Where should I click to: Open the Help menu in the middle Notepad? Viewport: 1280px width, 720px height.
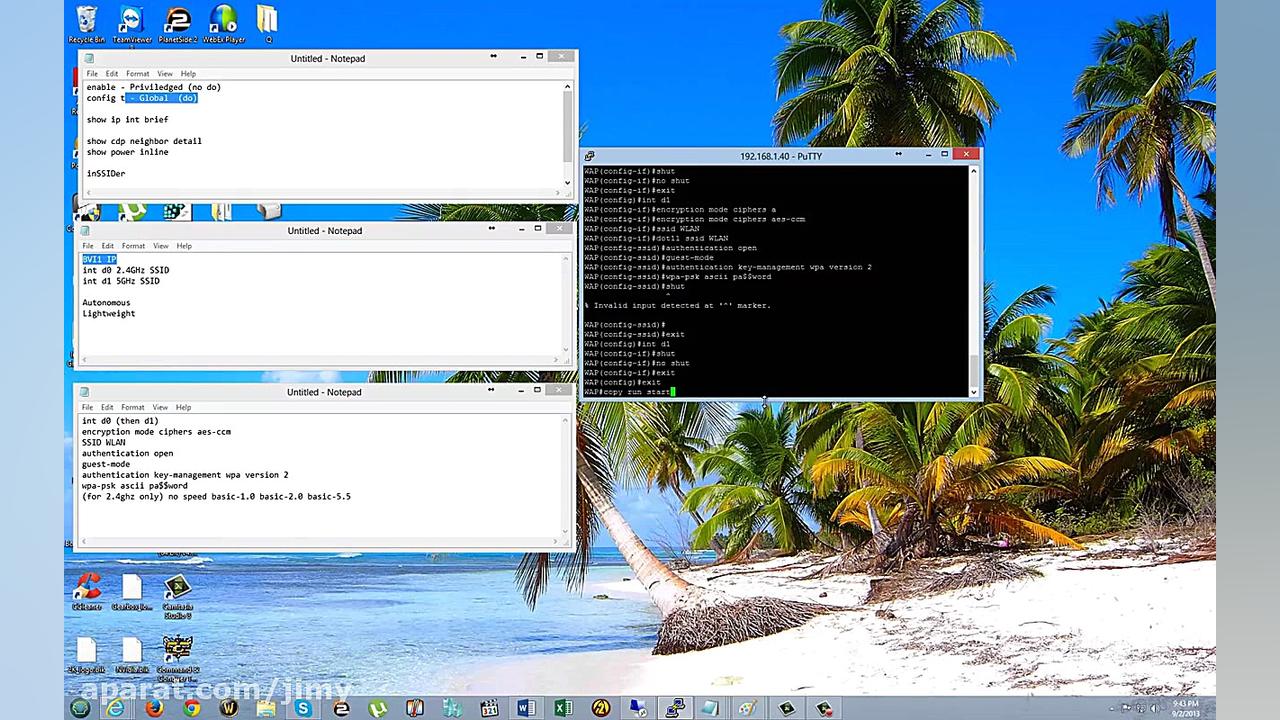(x=184, y=245)
